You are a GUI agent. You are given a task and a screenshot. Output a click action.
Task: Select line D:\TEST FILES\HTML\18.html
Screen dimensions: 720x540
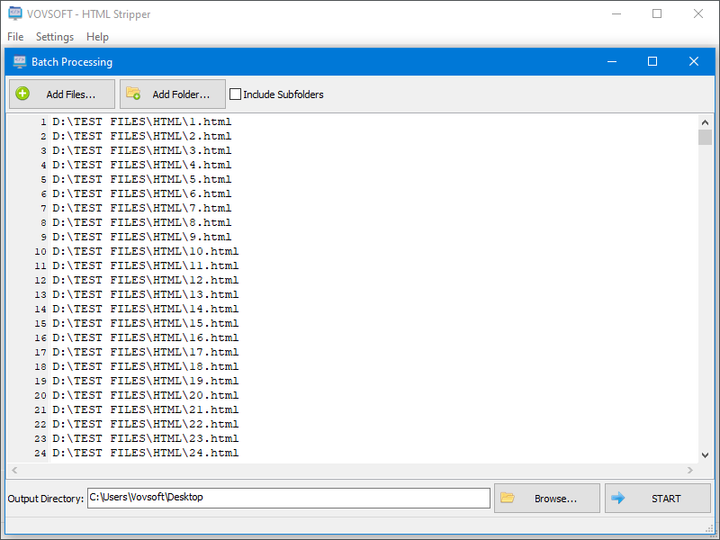(x=146, y=366)
